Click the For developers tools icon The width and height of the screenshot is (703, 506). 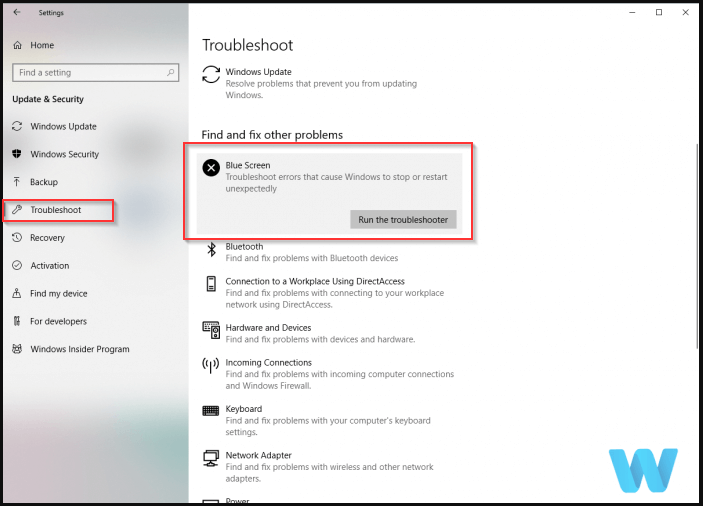click(17, 321)
